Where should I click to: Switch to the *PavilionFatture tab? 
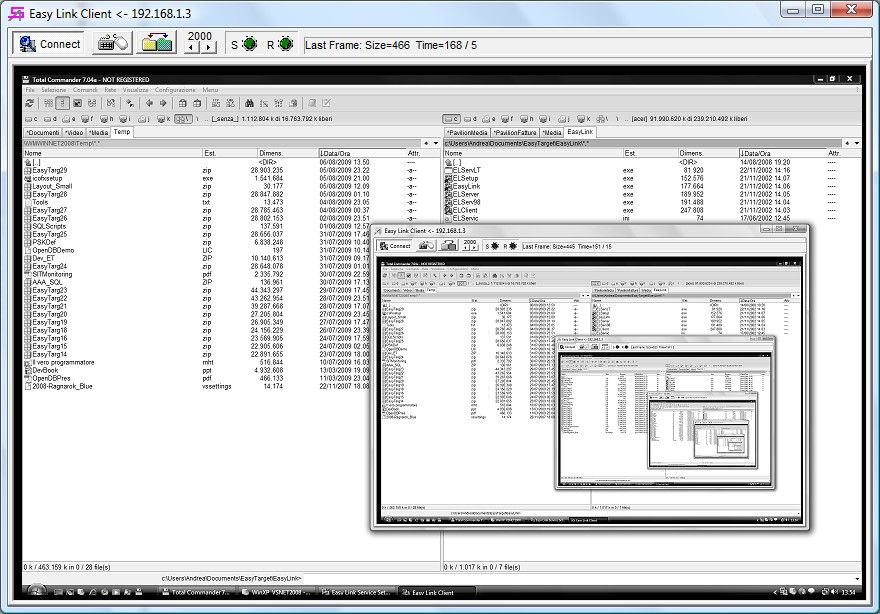[x=515, y=132]
